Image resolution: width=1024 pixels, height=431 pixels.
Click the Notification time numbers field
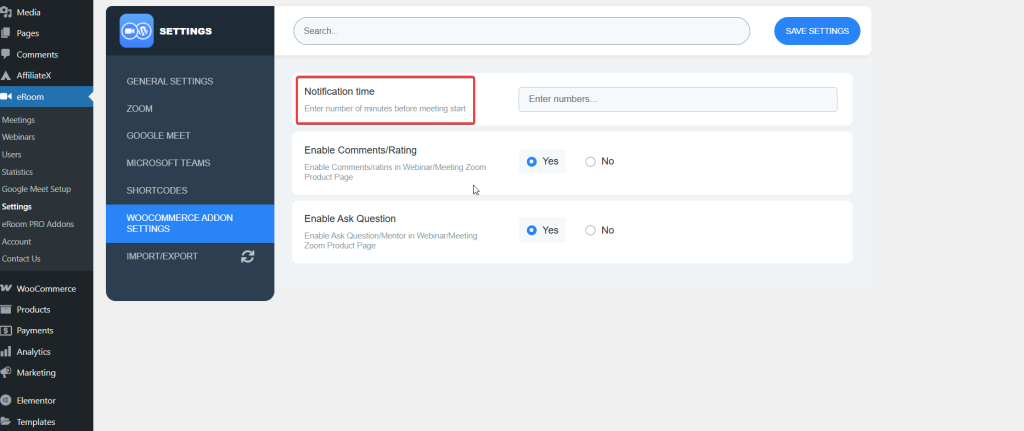[677, 99]
